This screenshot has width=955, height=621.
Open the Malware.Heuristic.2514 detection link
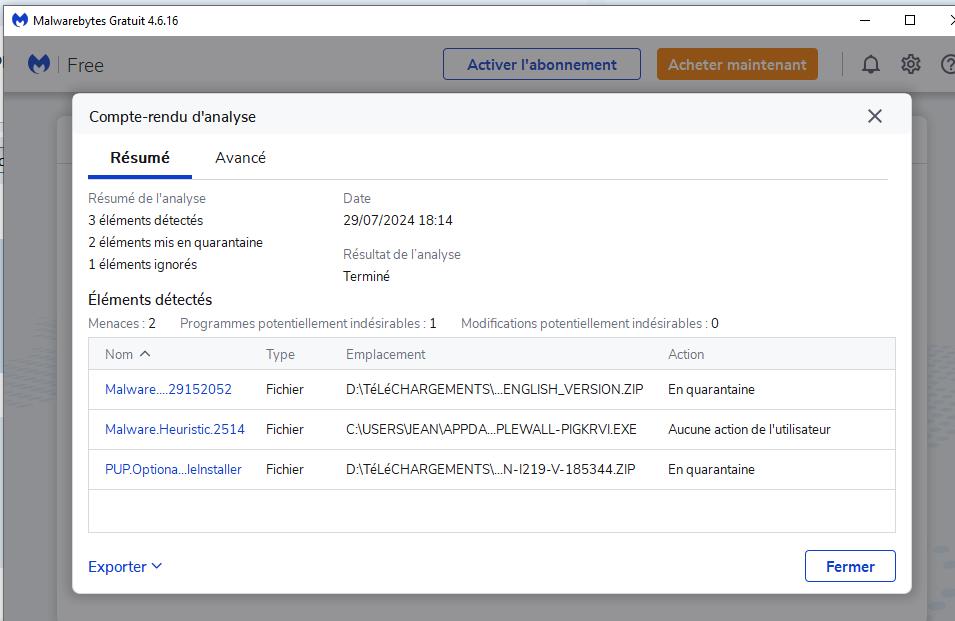[175, 430]
